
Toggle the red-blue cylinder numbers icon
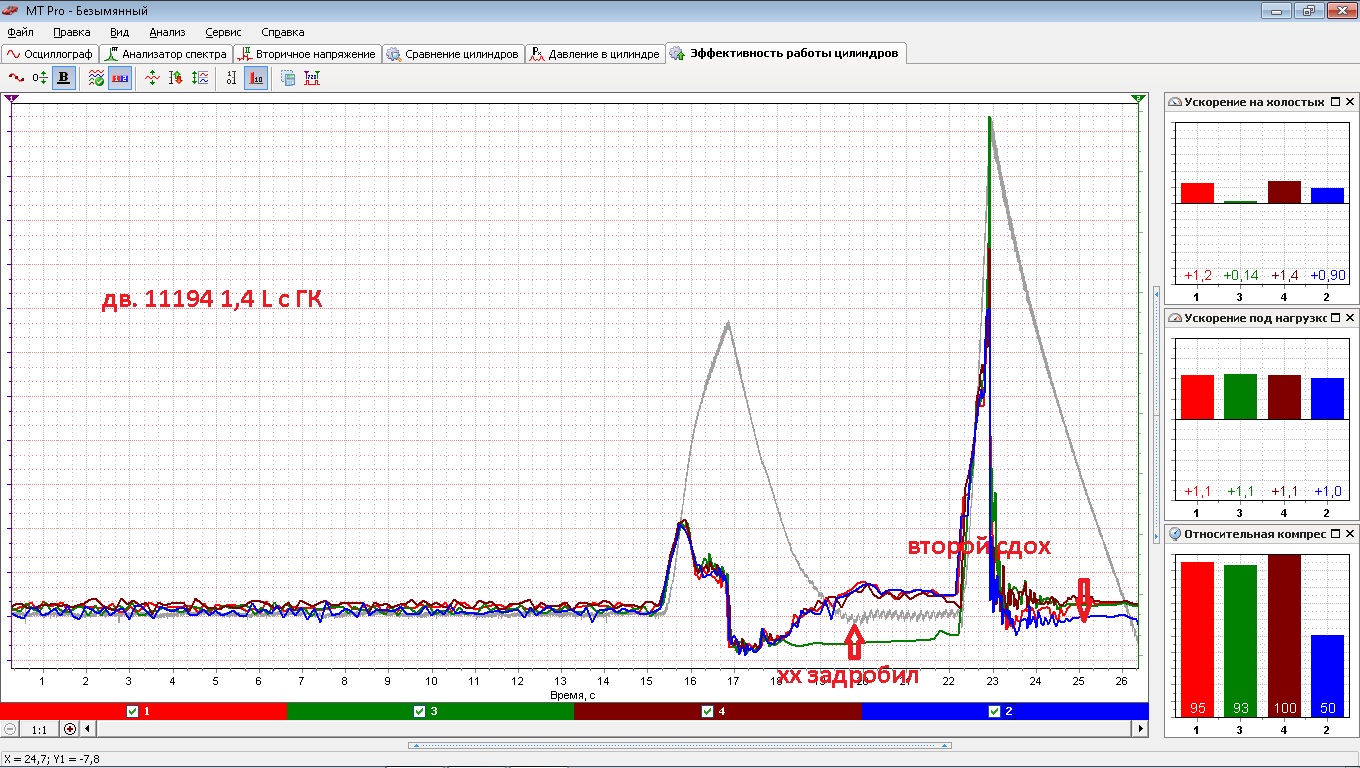point(119,77)
